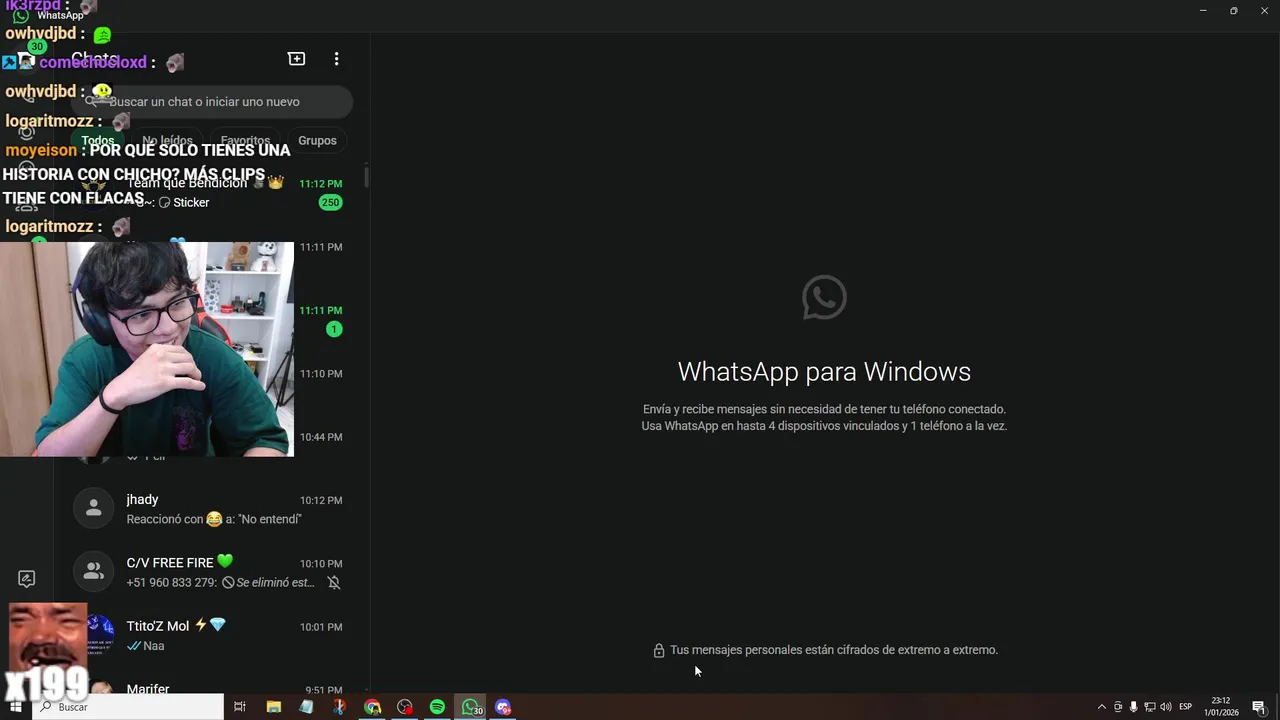Click the end-to-end encryption notice text
Screen dimensions: 1280x720
click(x=834, y=650)
